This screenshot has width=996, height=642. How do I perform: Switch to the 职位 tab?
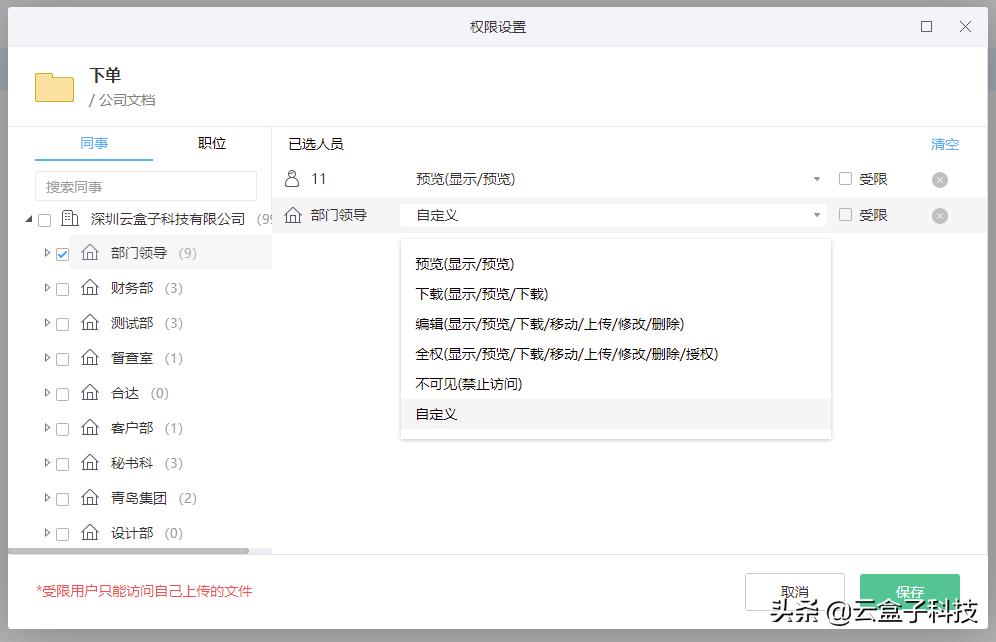(211, 143)
